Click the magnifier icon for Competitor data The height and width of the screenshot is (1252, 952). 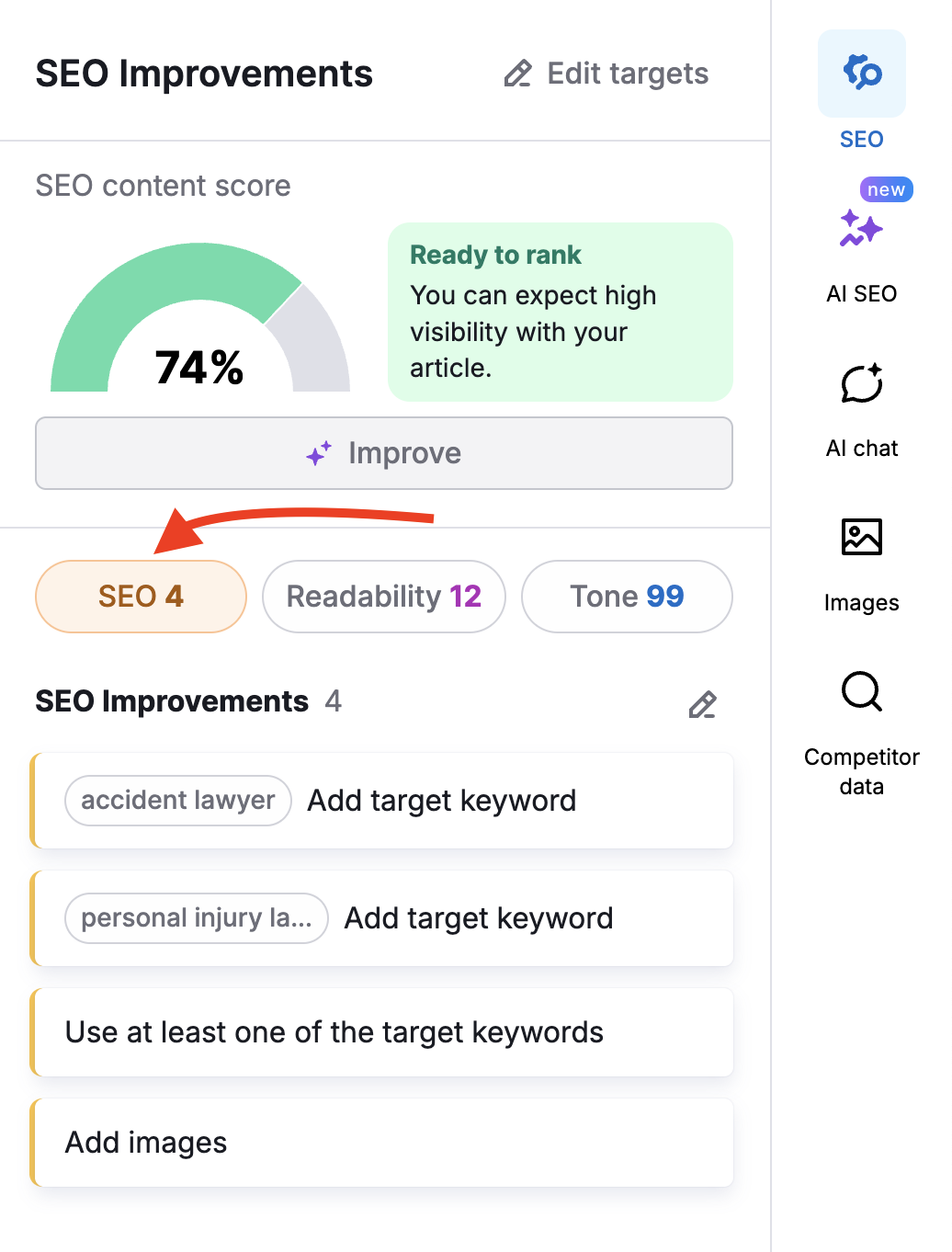click(x=861, y=693)
